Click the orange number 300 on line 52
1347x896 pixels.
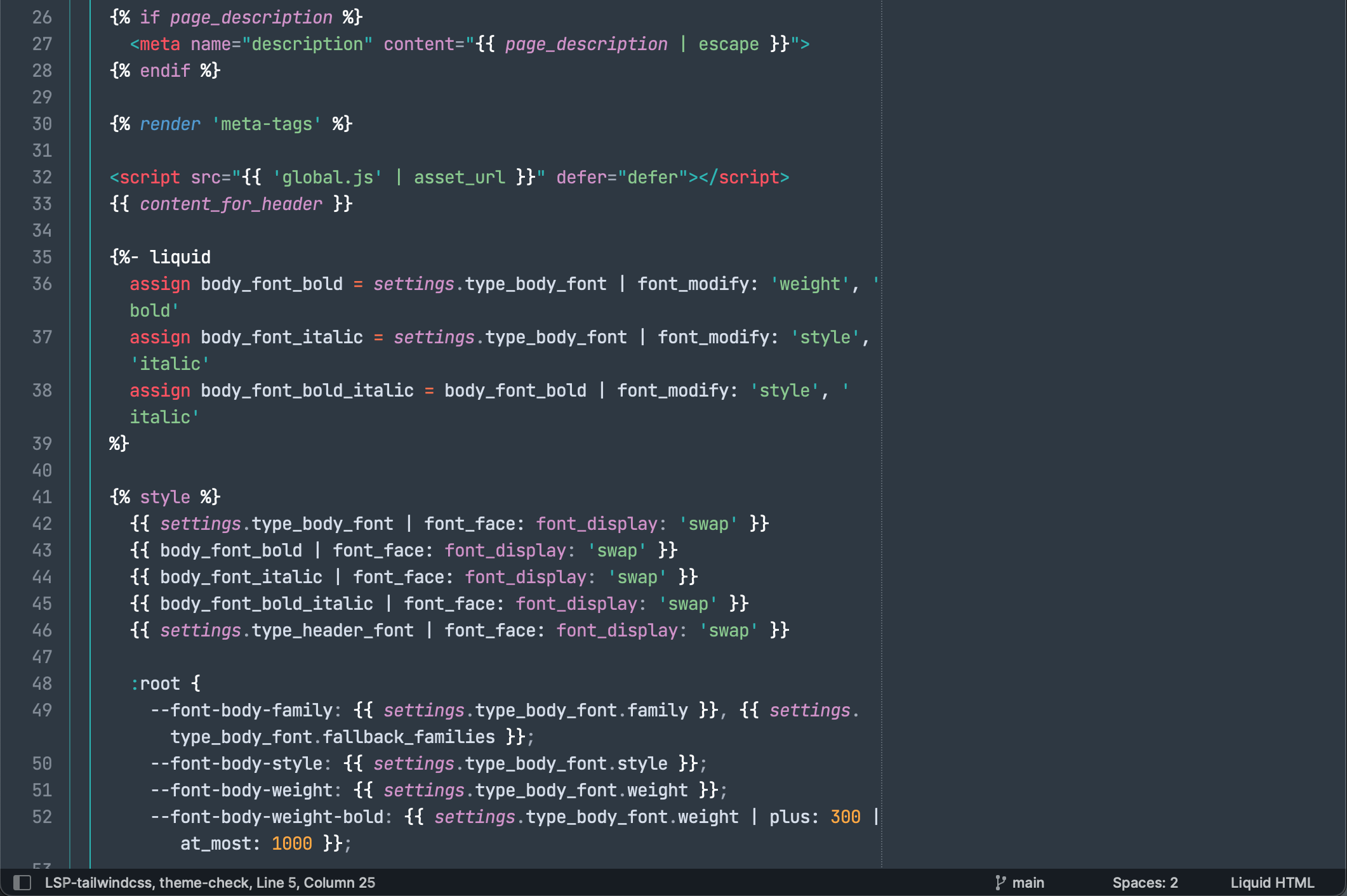coord(845,817)
